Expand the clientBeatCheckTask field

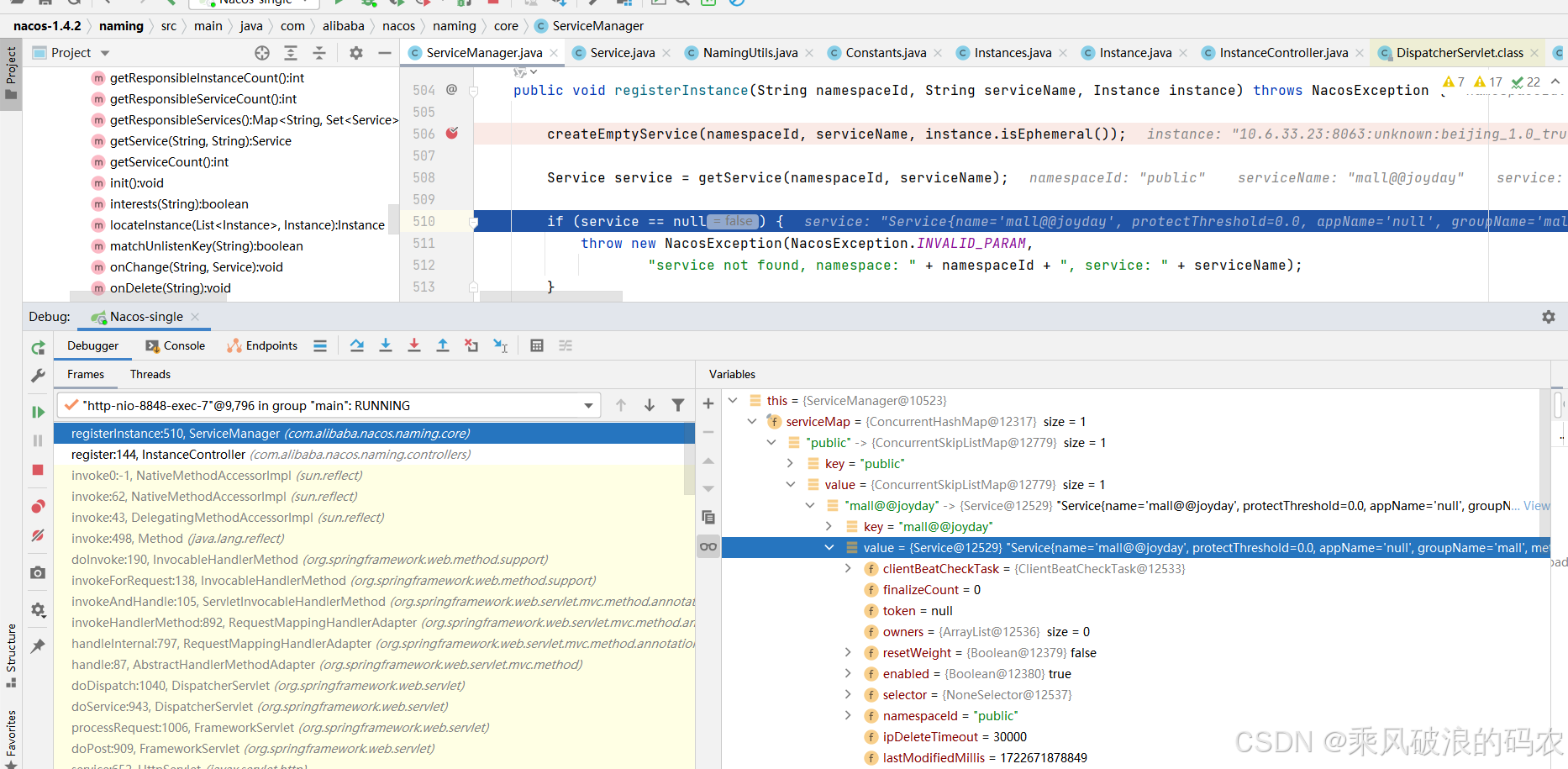coord(848,569)
